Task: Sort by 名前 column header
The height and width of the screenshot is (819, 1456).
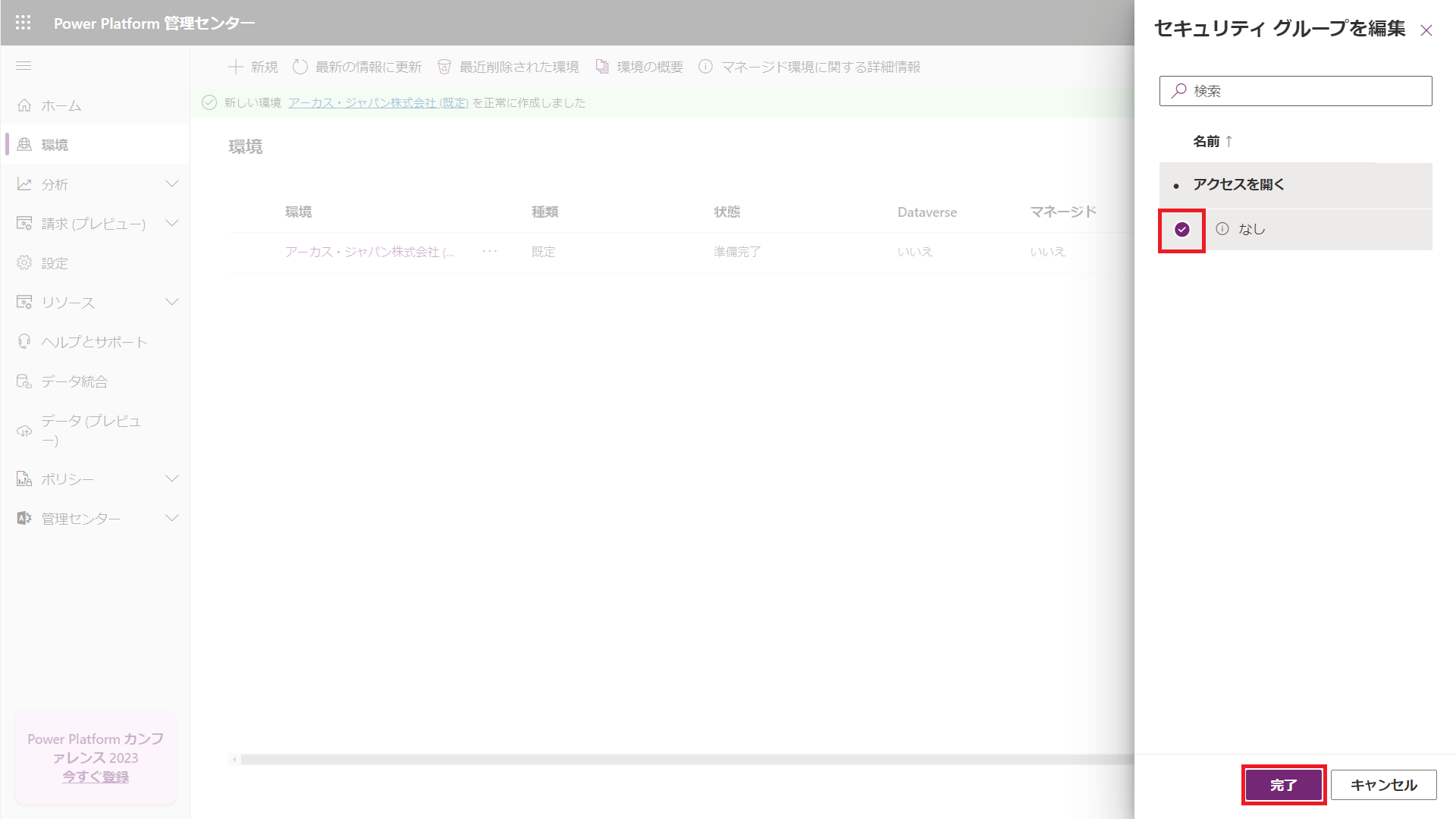Action: 1213,141
